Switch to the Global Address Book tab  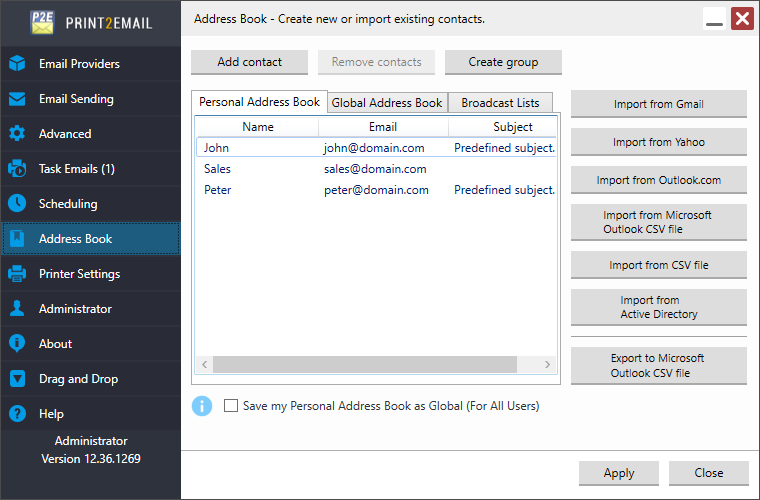click(x=387, y=103)
